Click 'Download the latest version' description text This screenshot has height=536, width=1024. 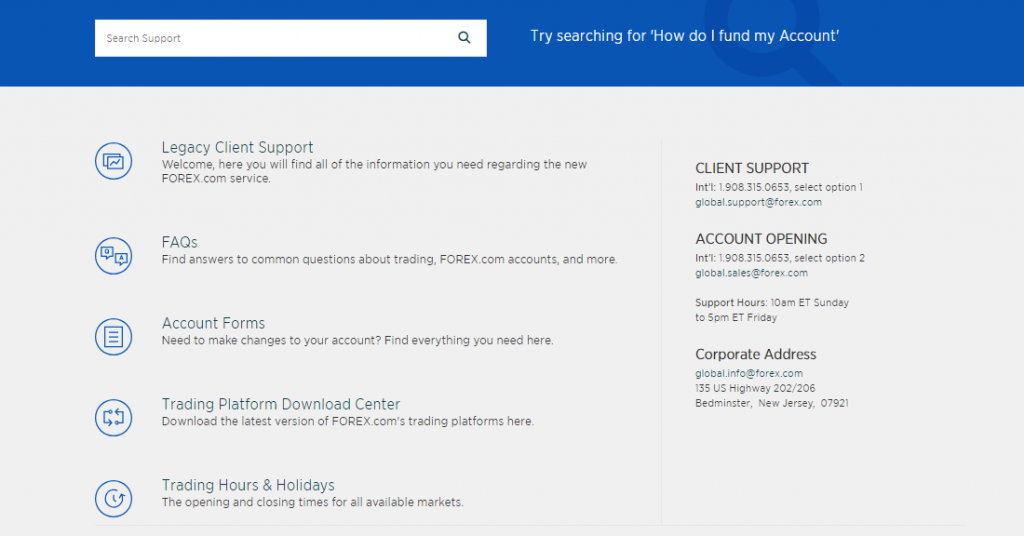click(347, 421)
